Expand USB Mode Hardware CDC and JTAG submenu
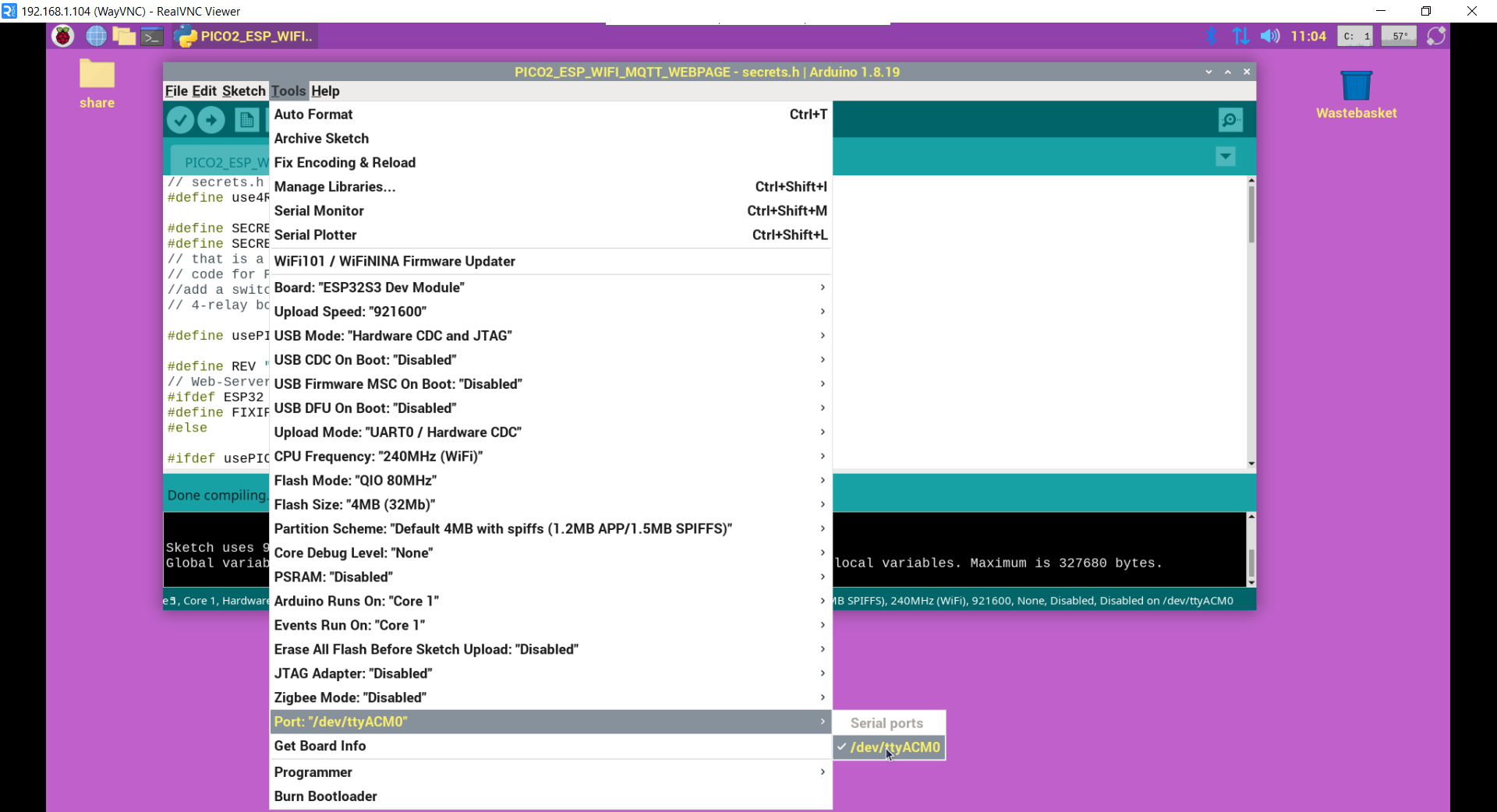This screenshot has height=812, width=1497. coord(550,336)
